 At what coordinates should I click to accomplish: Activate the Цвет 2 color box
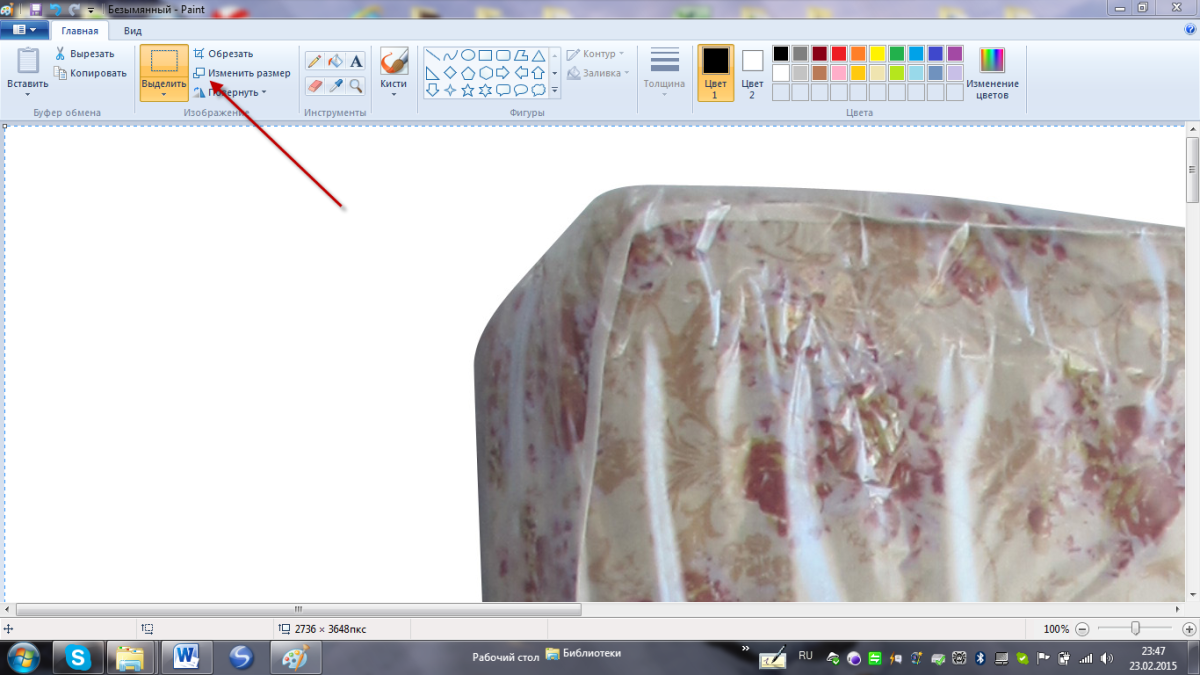[752, 72]
